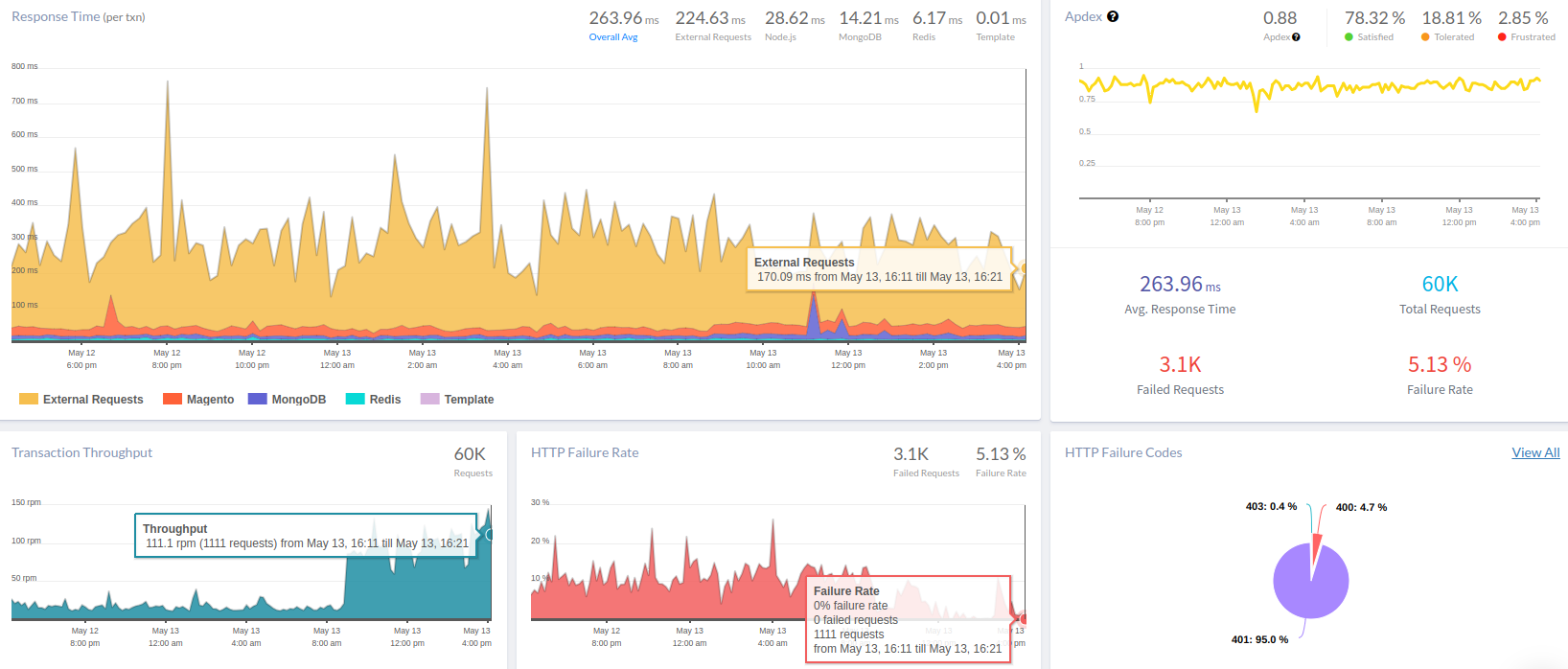Click the Transaction Throughput panel title

click(81, 452)
